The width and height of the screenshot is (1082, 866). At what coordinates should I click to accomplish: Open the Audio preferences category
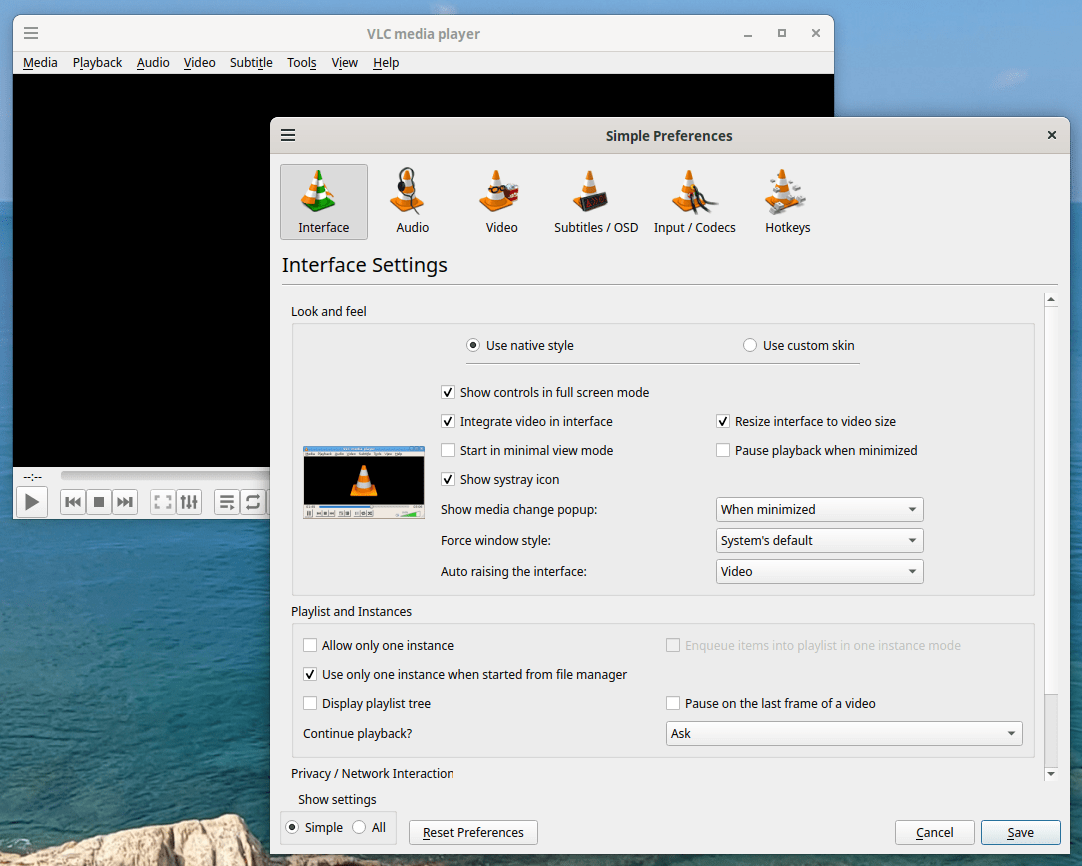(413, 201)
